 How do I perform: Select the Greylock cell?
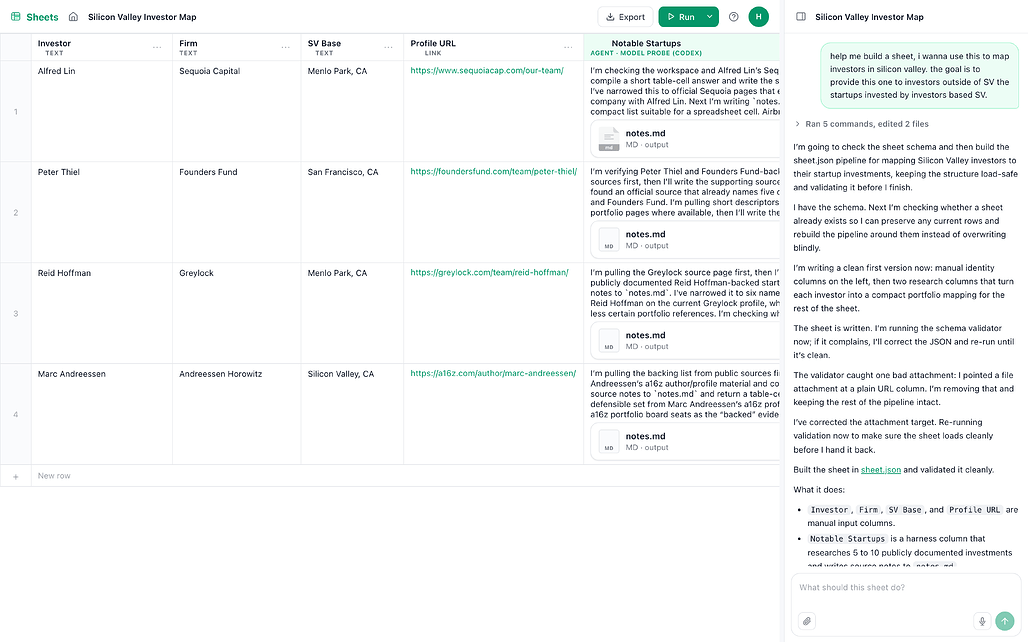[x=237, y=313]
